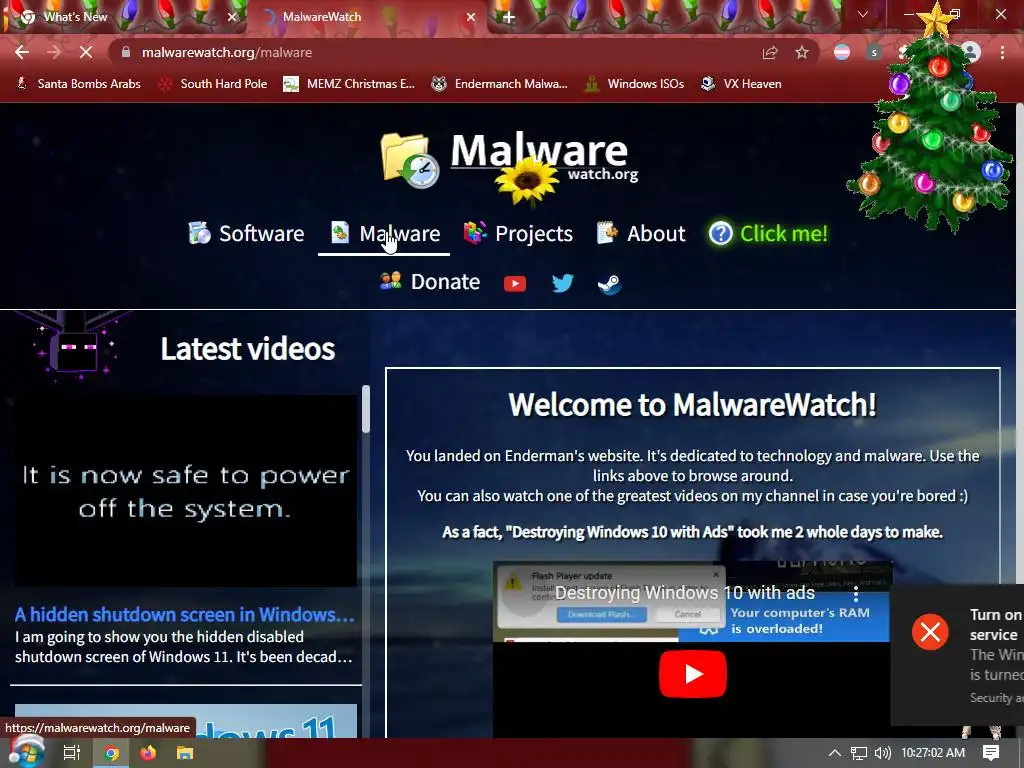Show hidden system tray icons
The image size is (1024, 768).
(835, 753)
